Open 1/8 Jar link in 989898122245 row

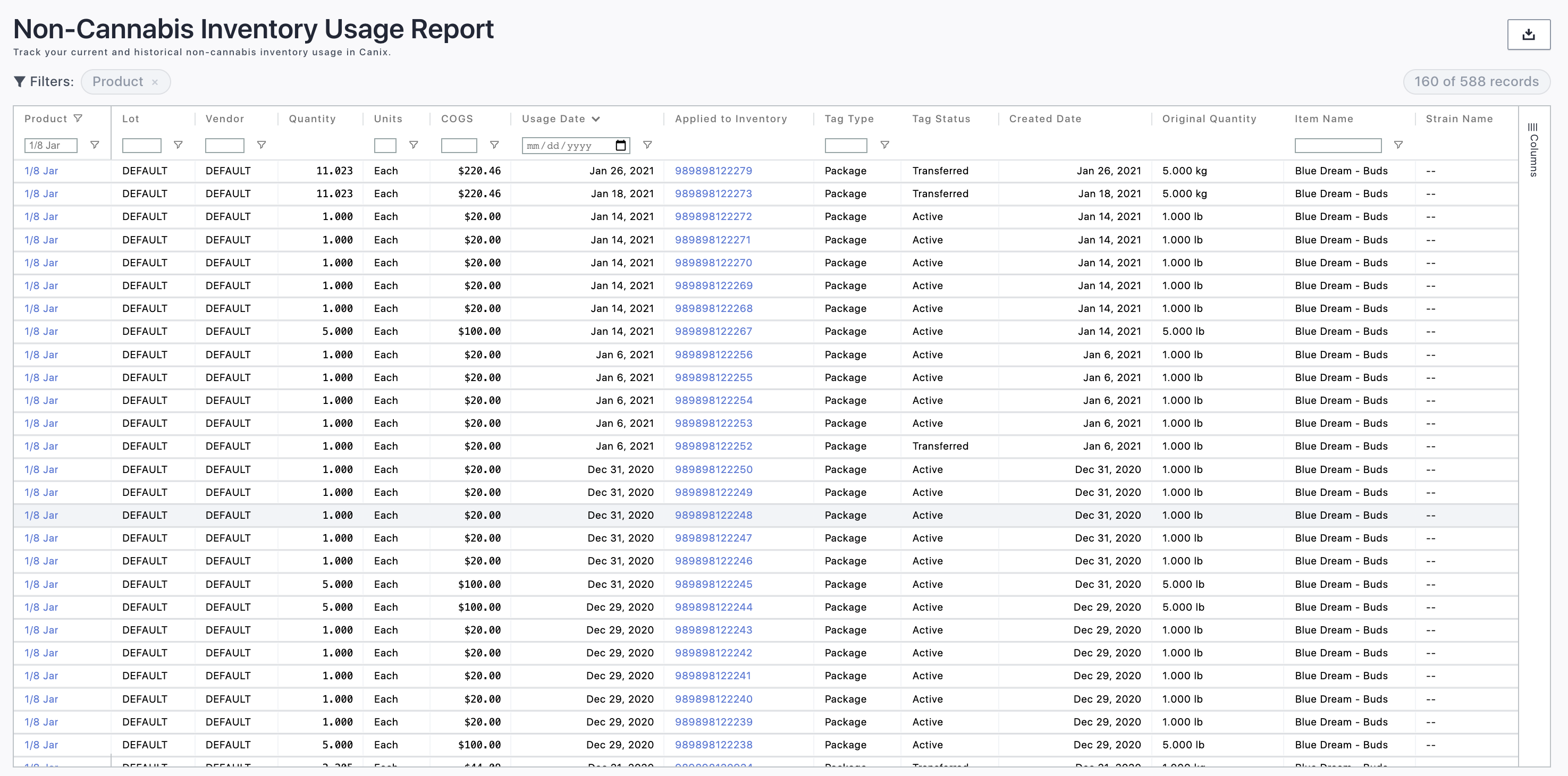(41, 584)
